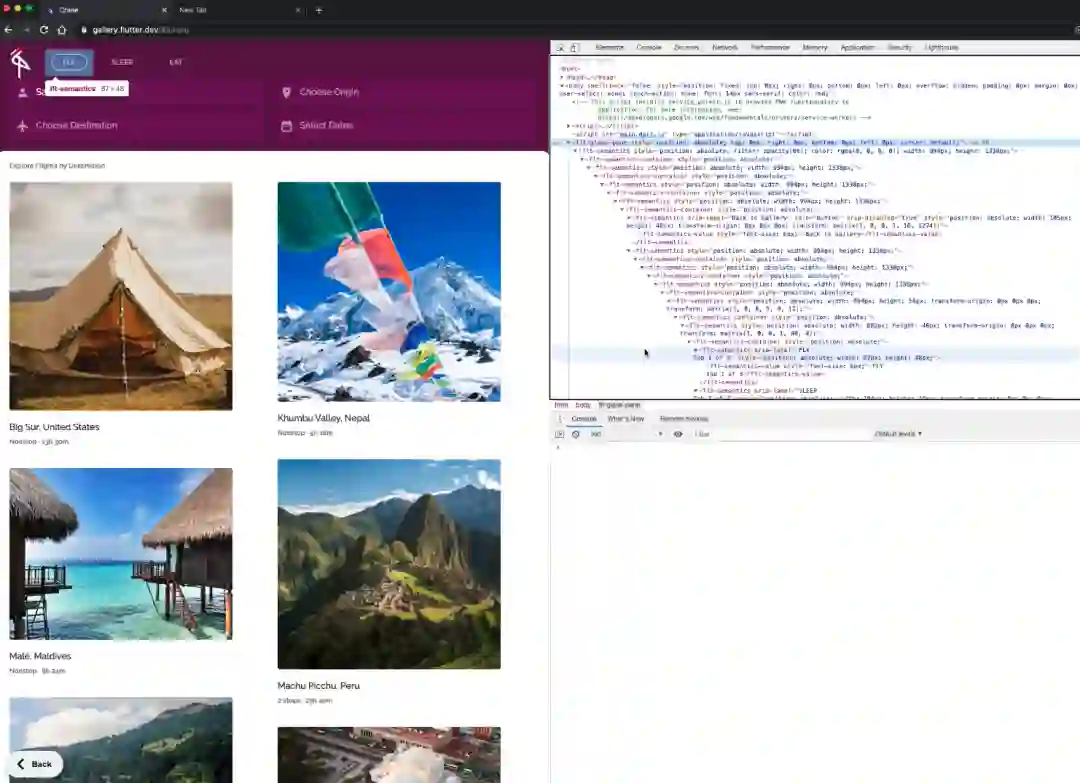The image size is (1080, 783).
Task: Switch to the EAT tab
Action: [176, 62]
